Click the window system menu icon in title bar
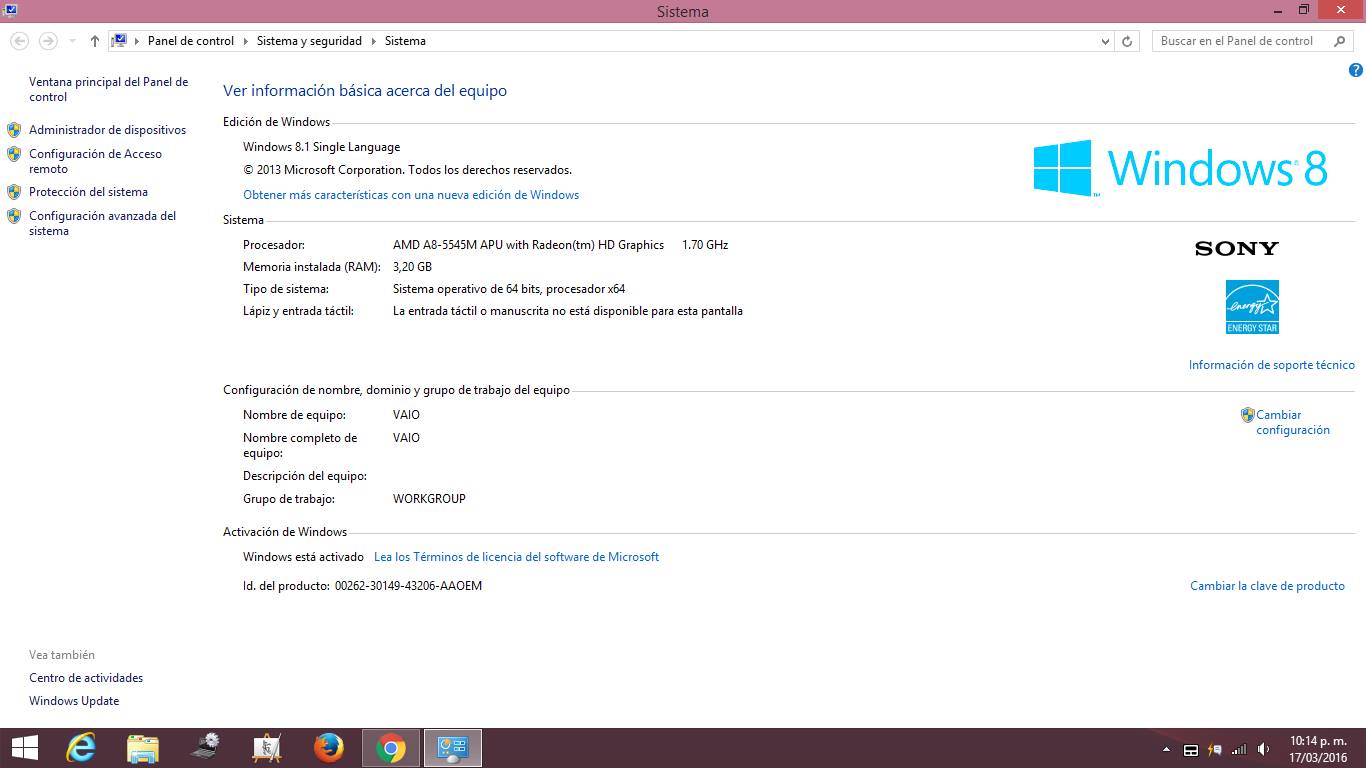1366x768 pixels. pos(10,10)
